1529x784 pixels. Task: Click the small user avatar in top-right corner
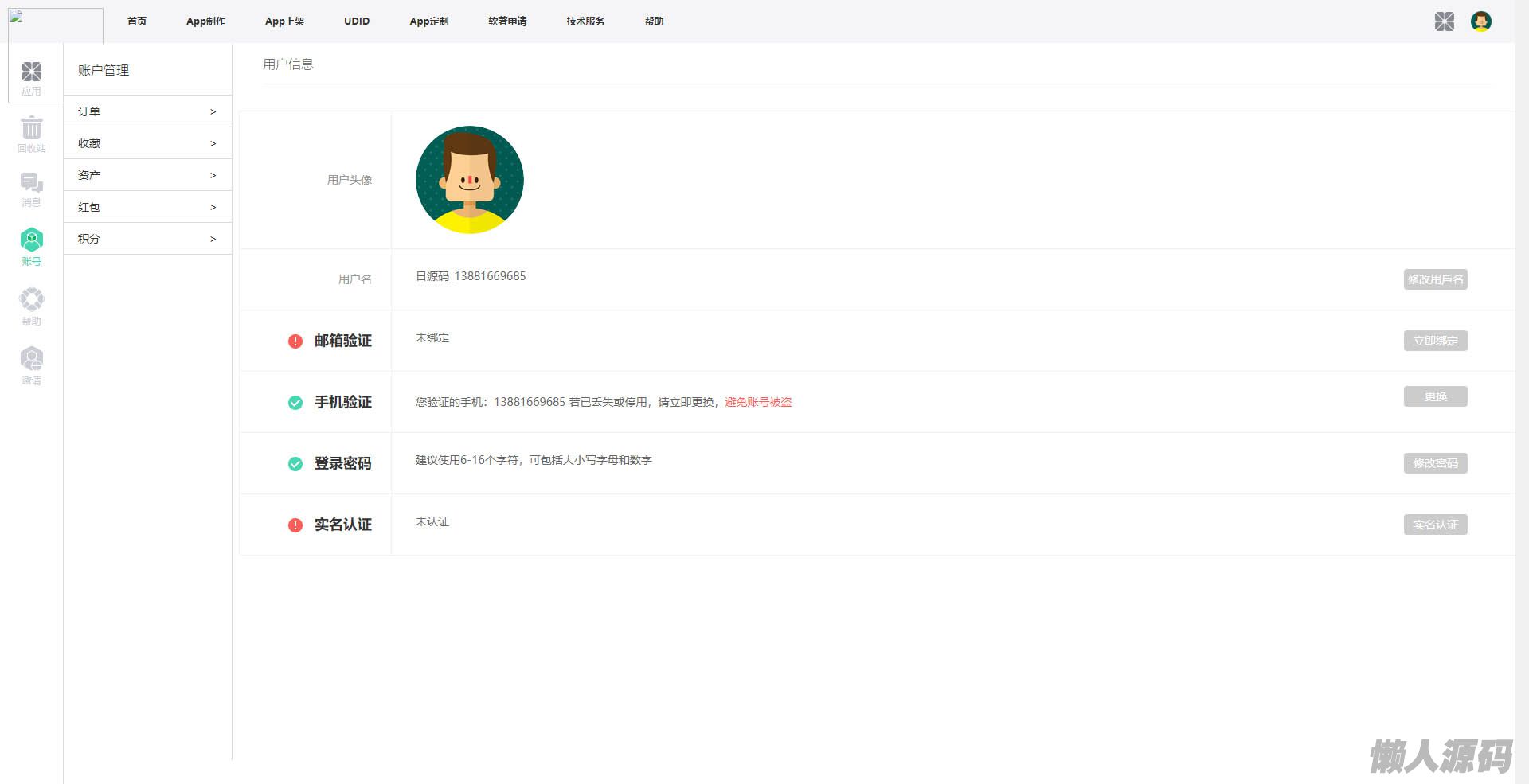(1480, 21)
